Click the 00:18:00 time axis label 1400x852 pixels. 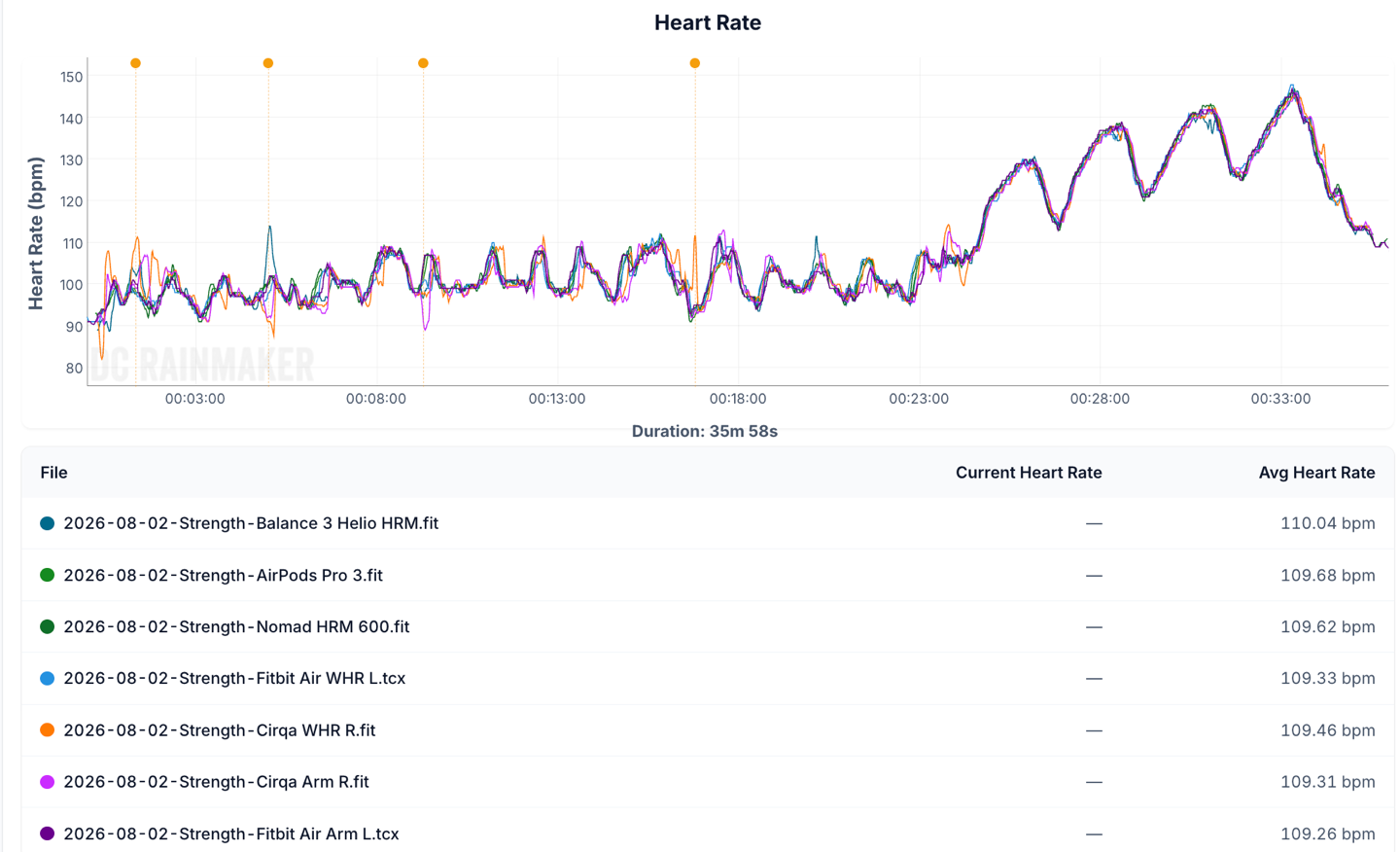coord(738,399)
